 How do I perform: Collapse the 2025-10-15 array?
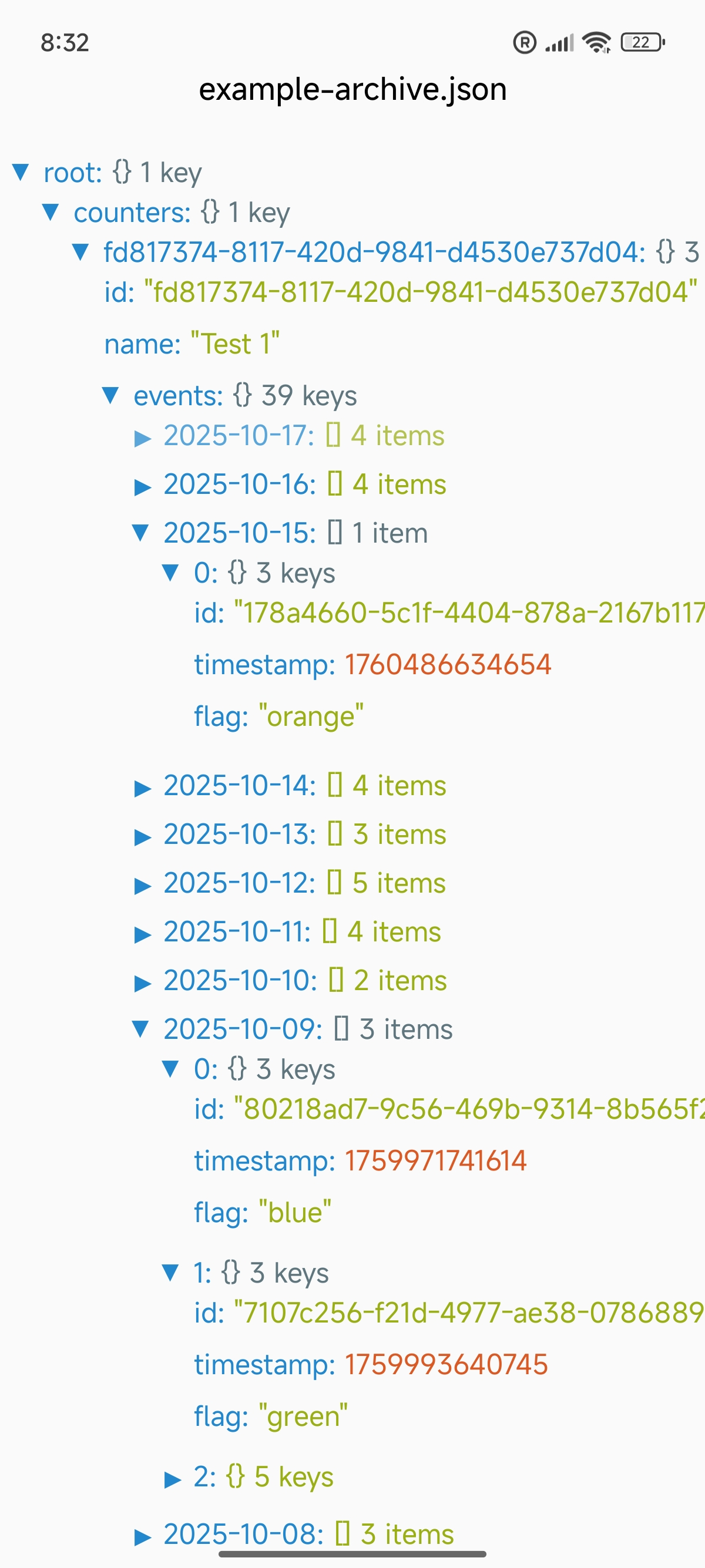coord(142,532)
